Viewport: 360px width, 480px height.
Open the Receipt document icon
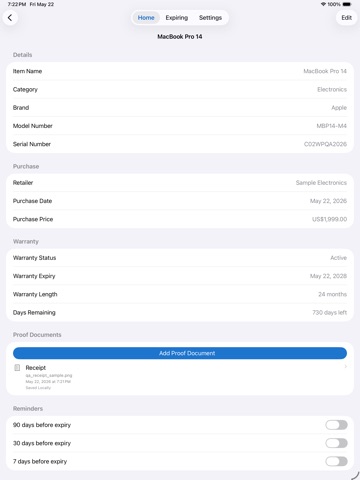[x=17, y=368]
